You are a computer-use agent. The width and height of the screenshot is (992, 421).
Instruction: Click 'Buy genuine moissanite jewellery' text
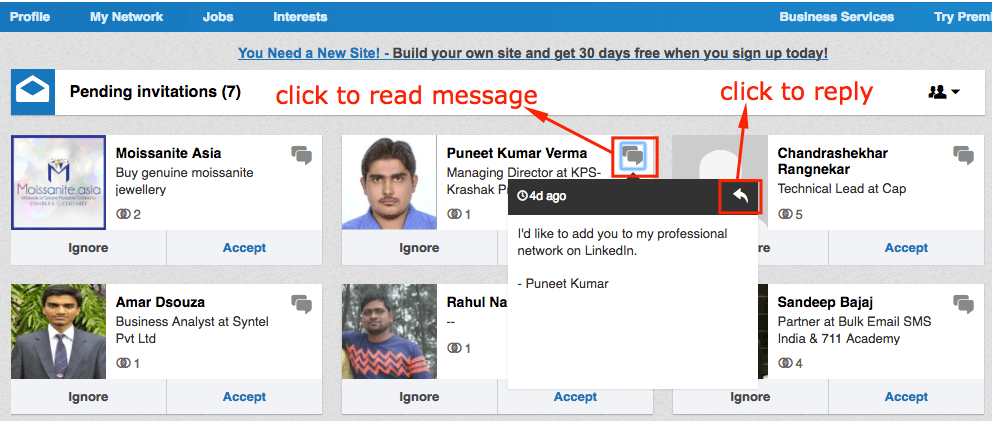pos(184,181)
